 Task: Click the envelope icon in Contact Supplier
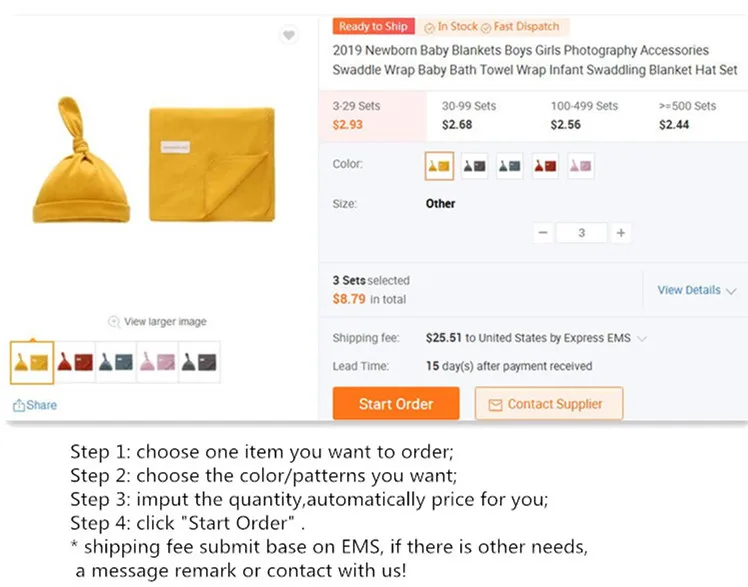pyautogui.click(x=495, y=404)
